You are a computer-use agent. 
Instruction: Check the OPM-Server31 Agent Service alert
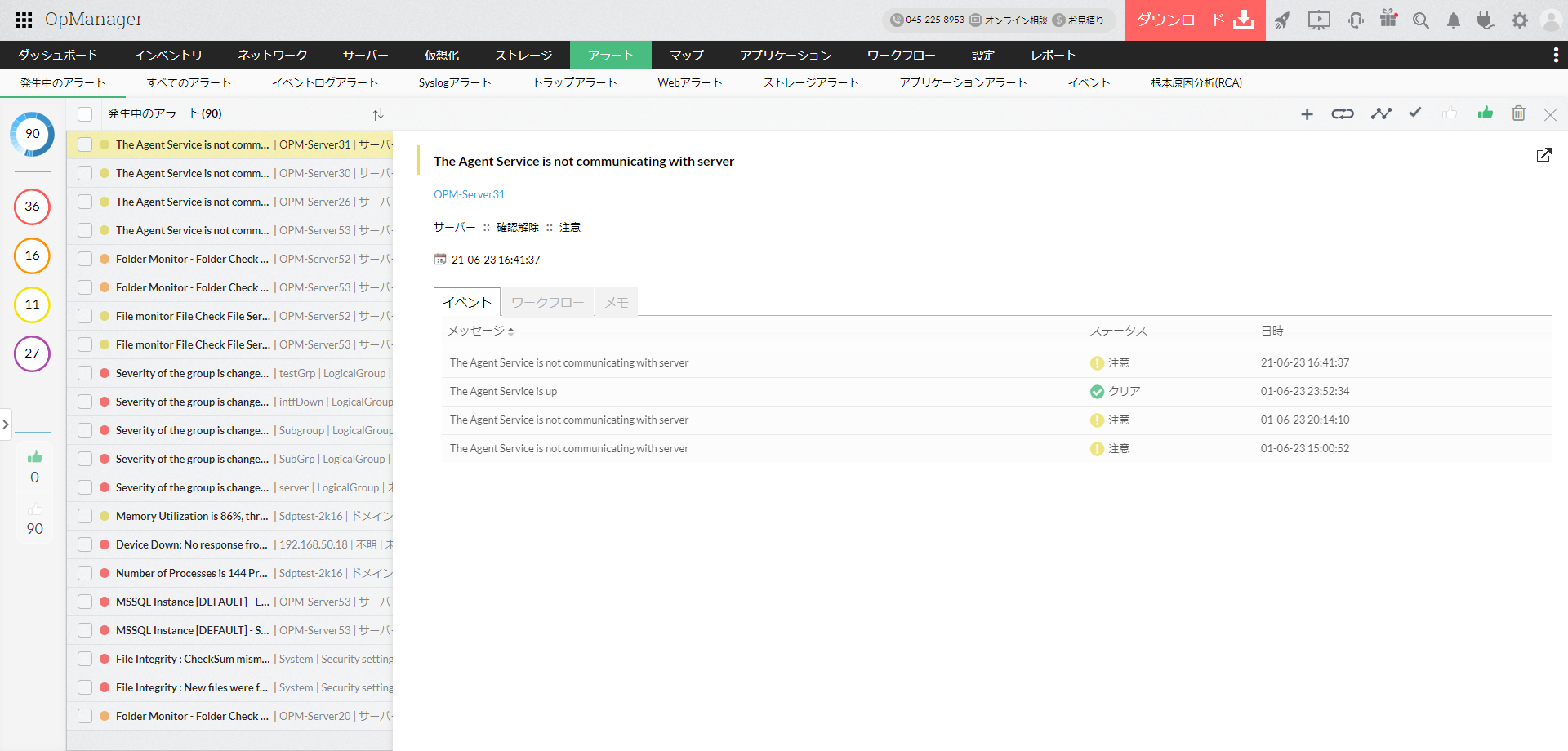pyautogui.click(x=85, y=144)
